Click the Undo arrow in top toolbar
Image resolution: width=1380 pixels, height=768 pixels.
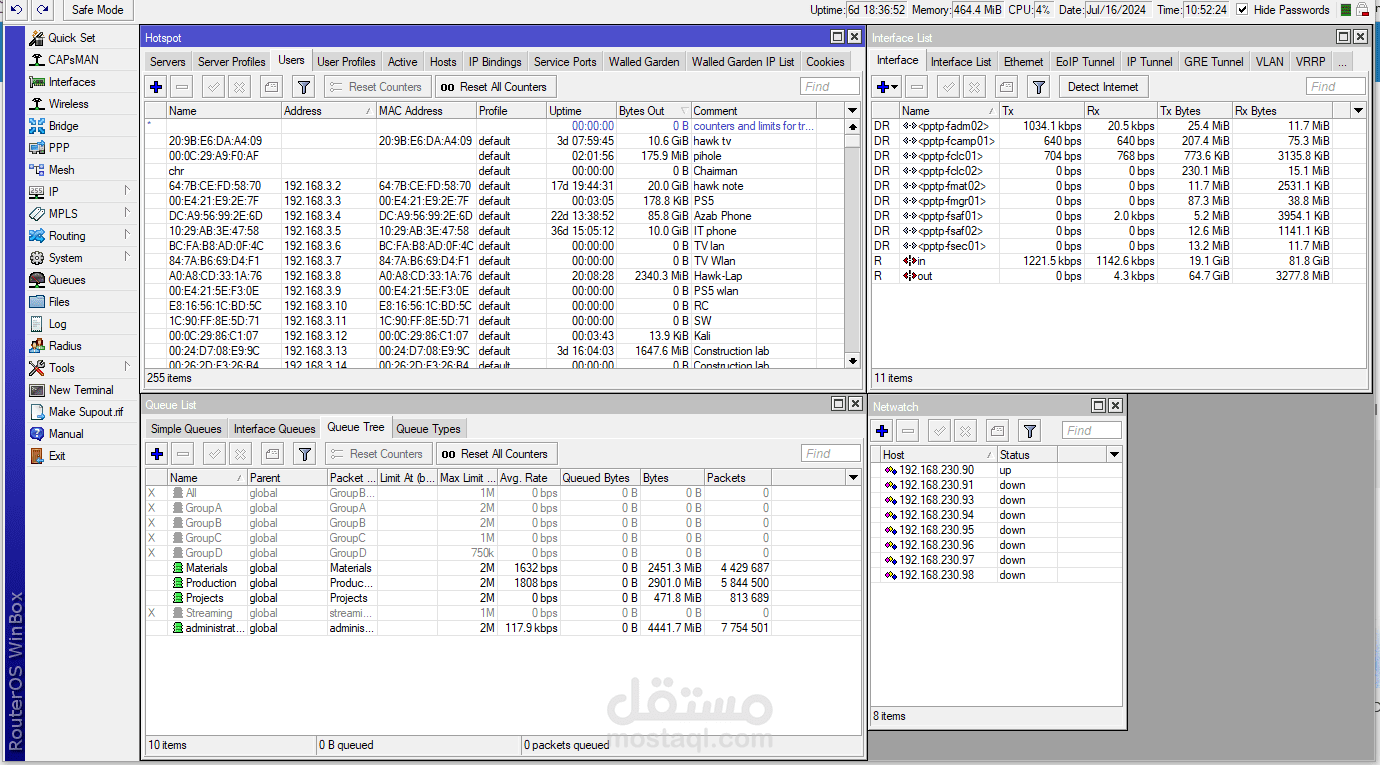[16, 10]
